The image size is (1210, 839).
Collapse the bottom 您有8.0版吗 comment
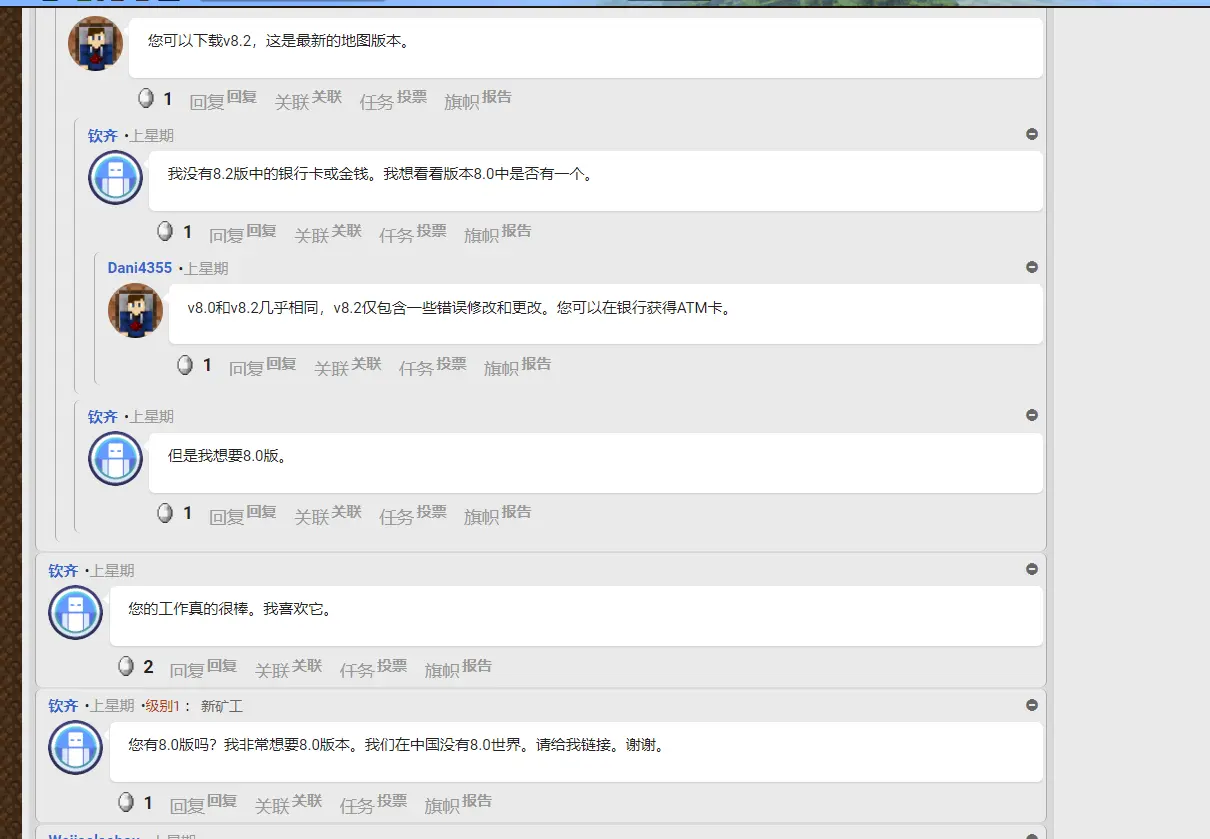[x=1032, y=705]
